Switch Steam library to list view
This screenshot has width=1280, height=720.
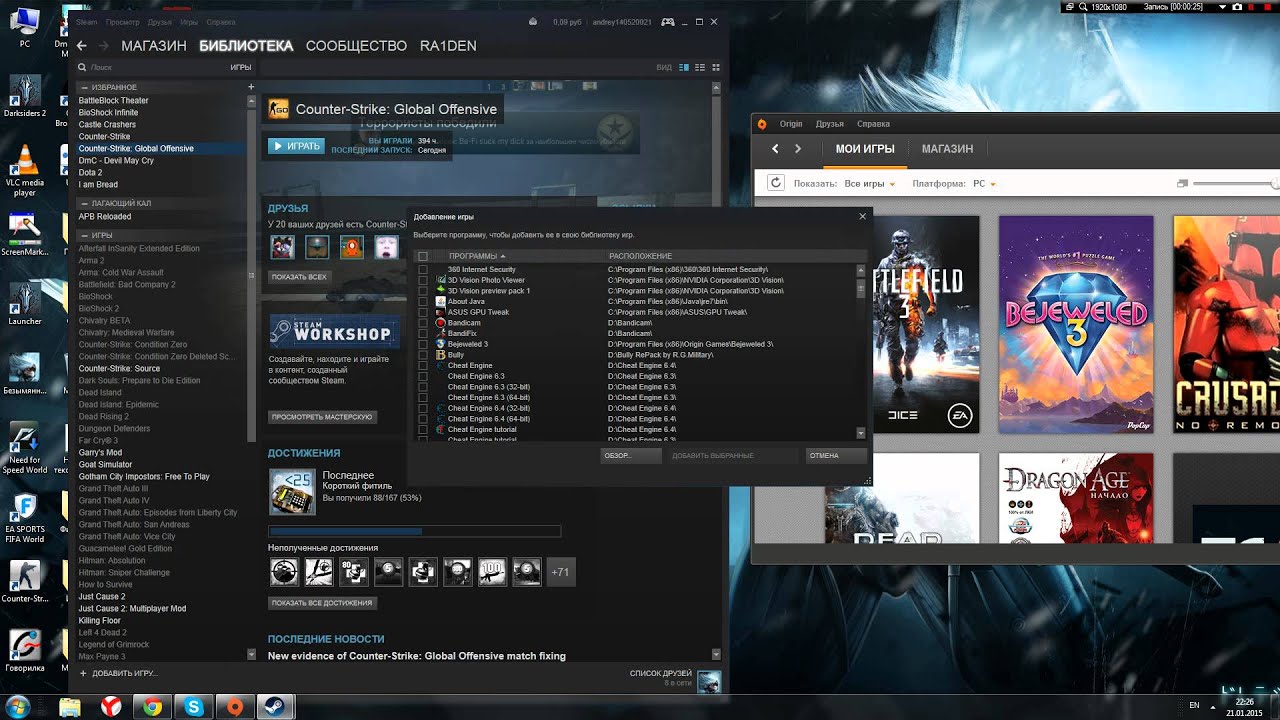[700, 67]
